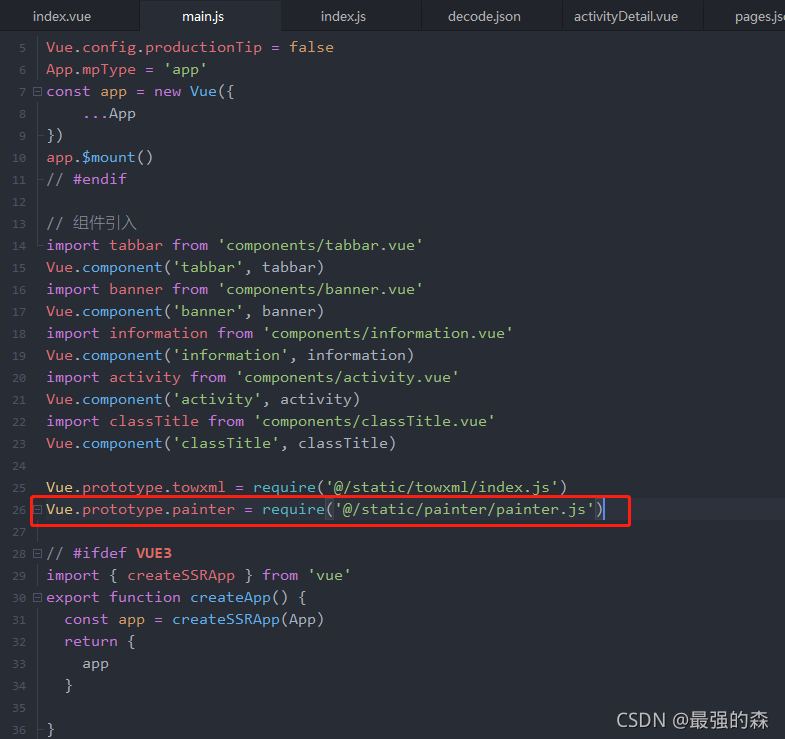Image resolution: width=785 pixels, height=739 pixels.
Task: Click line number 5 in the gutter
Action: 22,49
